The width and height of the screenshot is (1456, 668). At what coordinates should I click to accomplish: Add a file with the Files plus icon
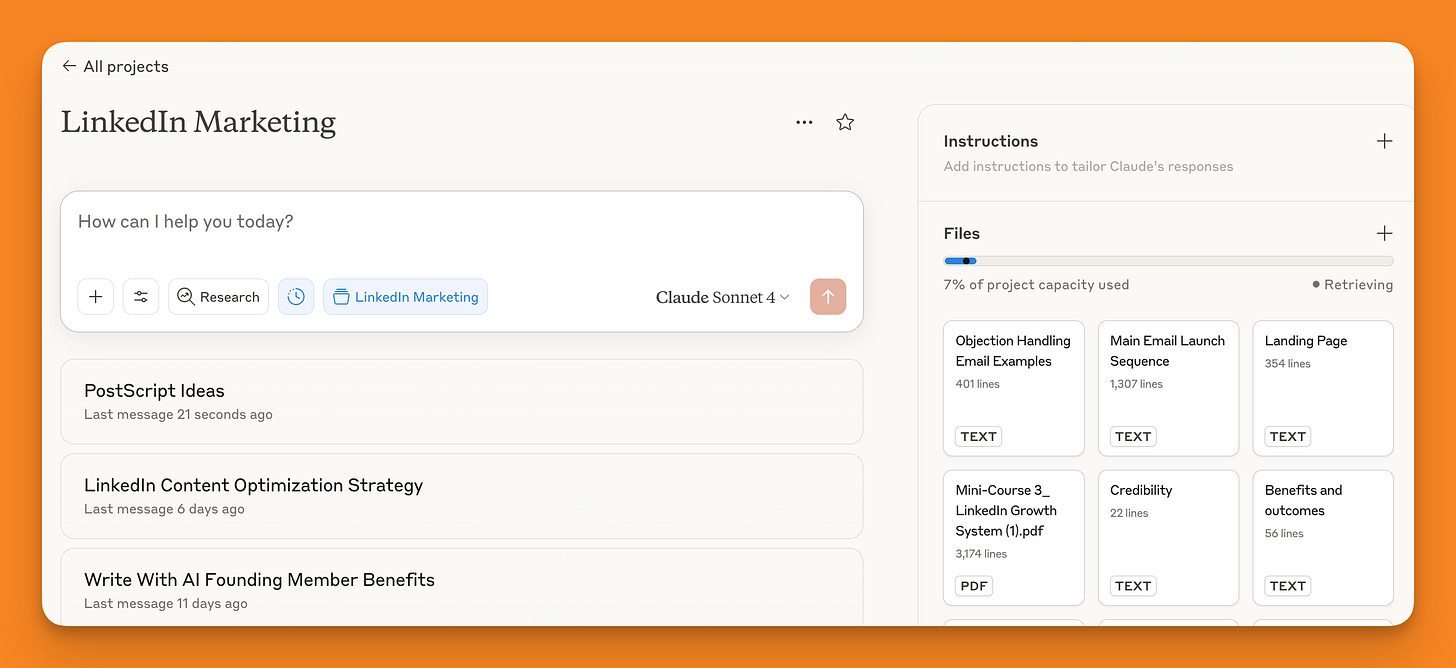(x=1384, y=233)
